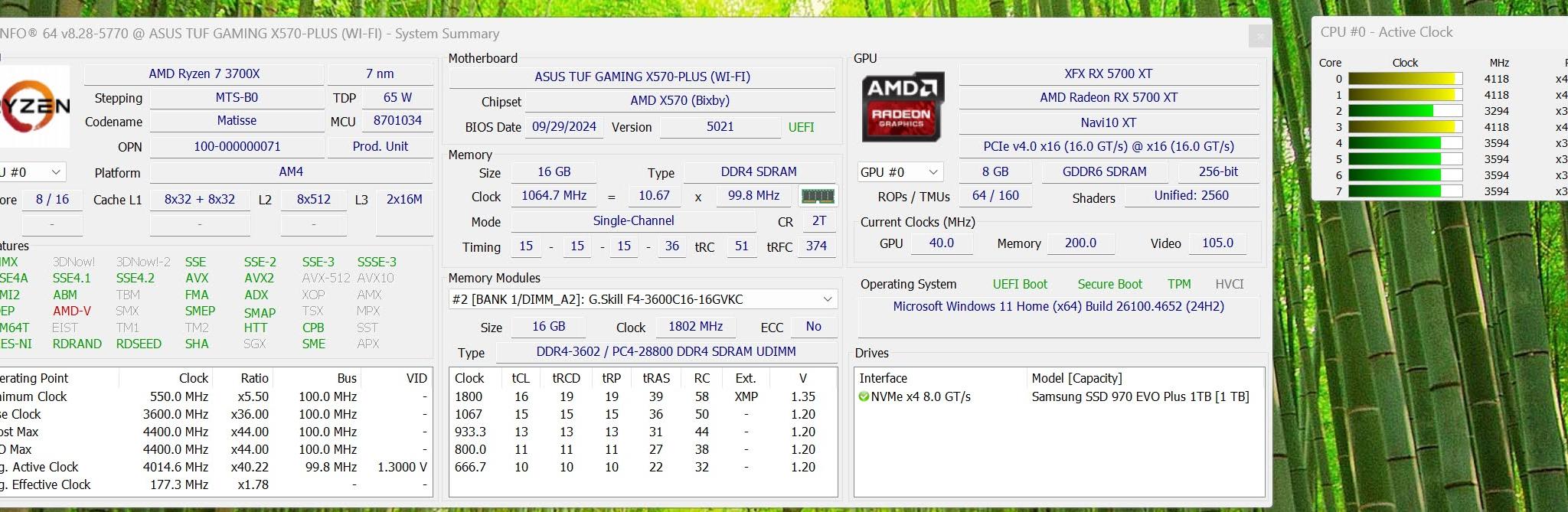
Task: Close the System Summary window
Action: point(1259,35)
